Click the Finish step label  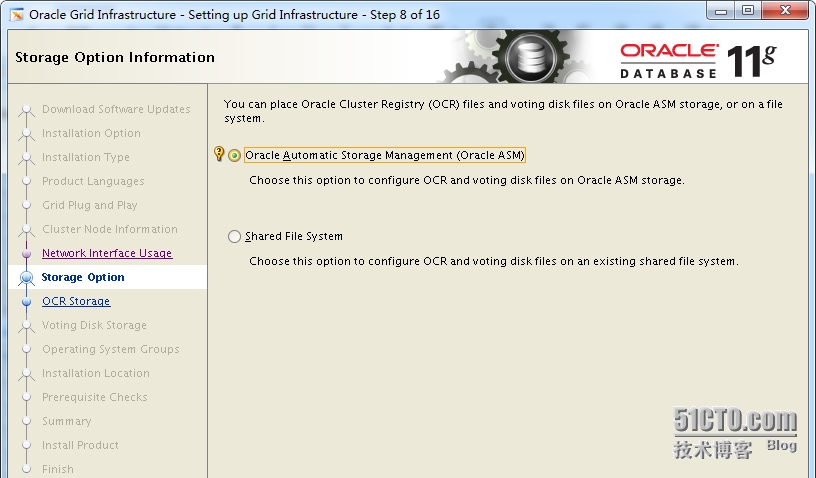click(x=58, y=469)
